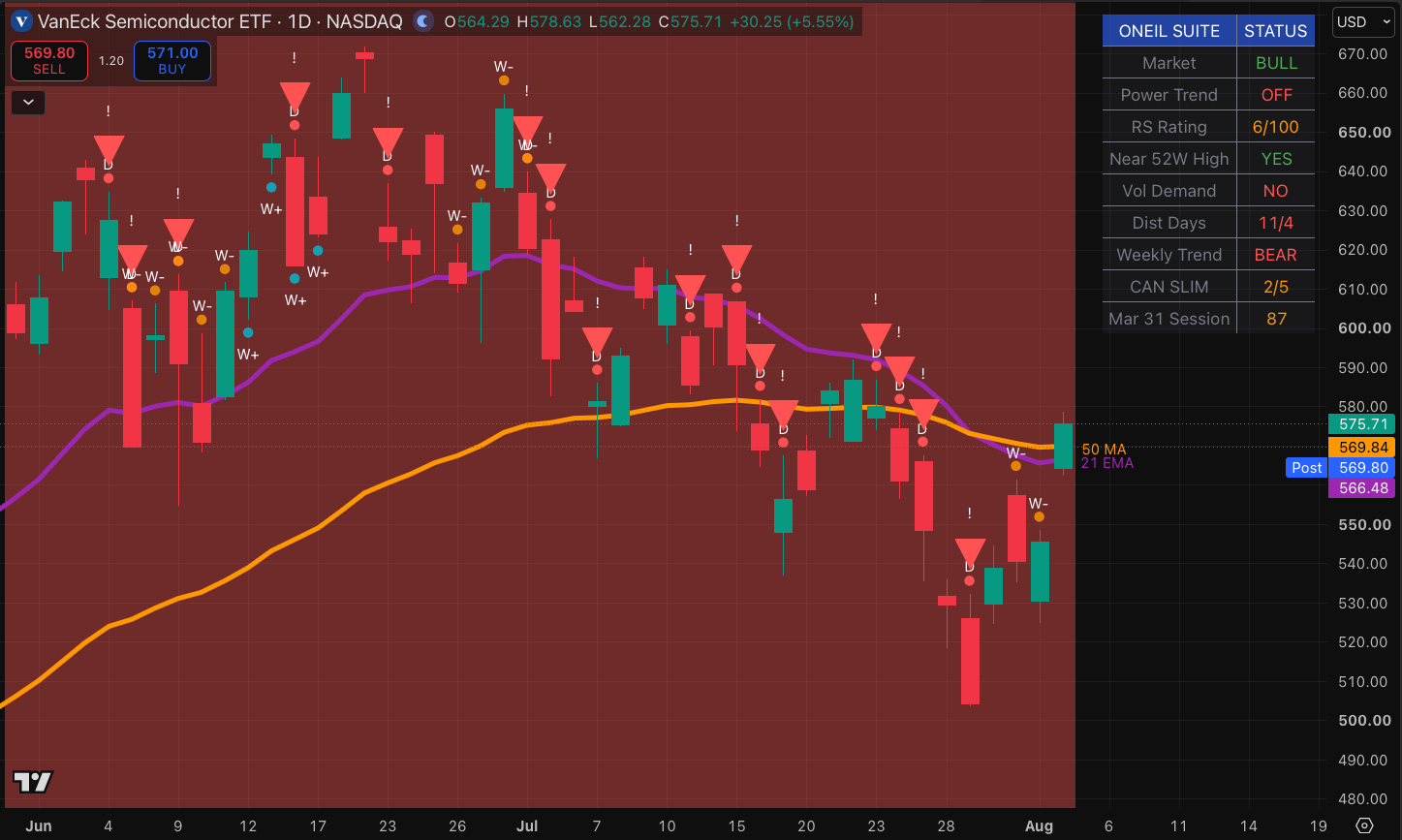Click the Aug label on time axis
Viewport: 1402px width, 840px height.
pos(1039,826)
